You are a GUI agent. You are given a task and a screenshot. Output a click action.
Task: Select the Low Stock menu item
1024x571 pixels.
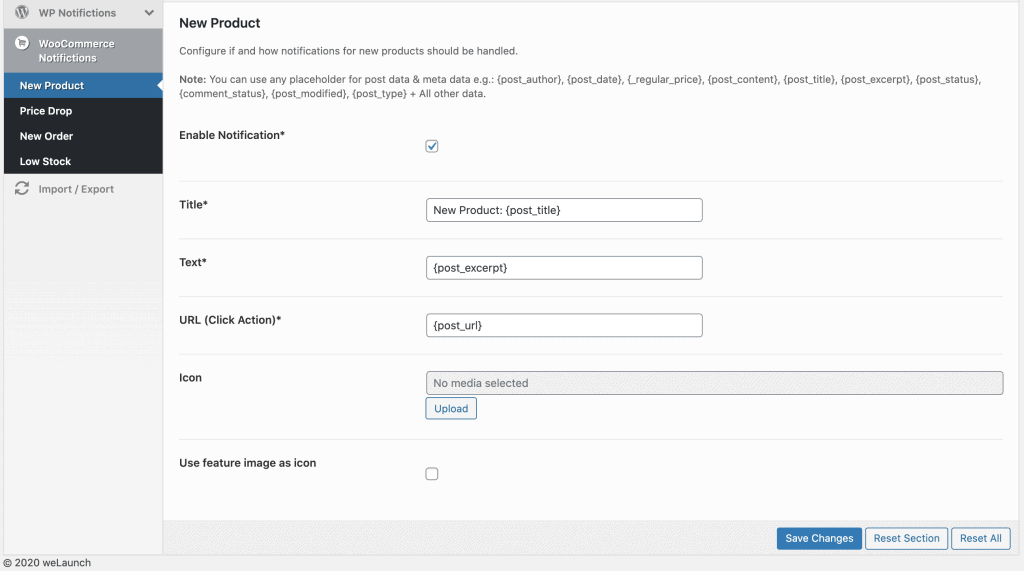pos(45,161)
